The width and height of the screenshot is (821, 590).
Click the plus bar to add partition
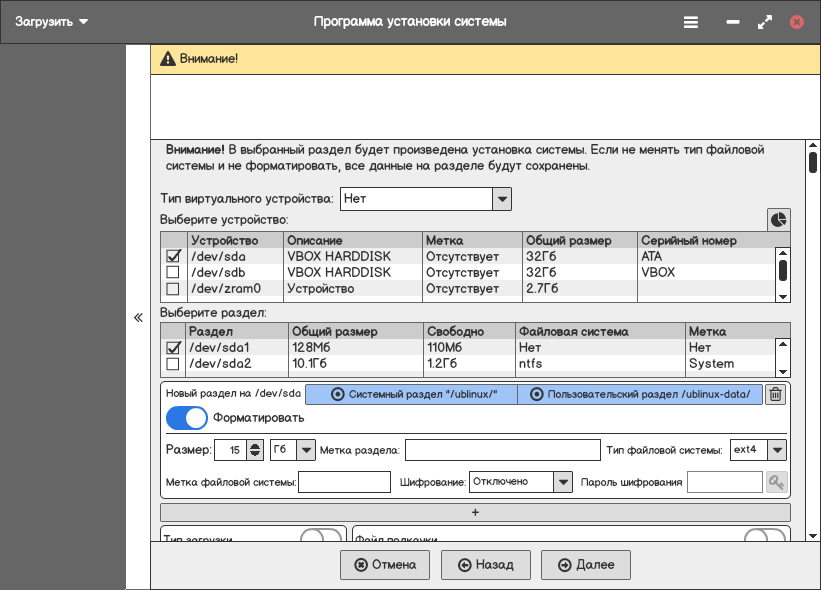point(475,512)
